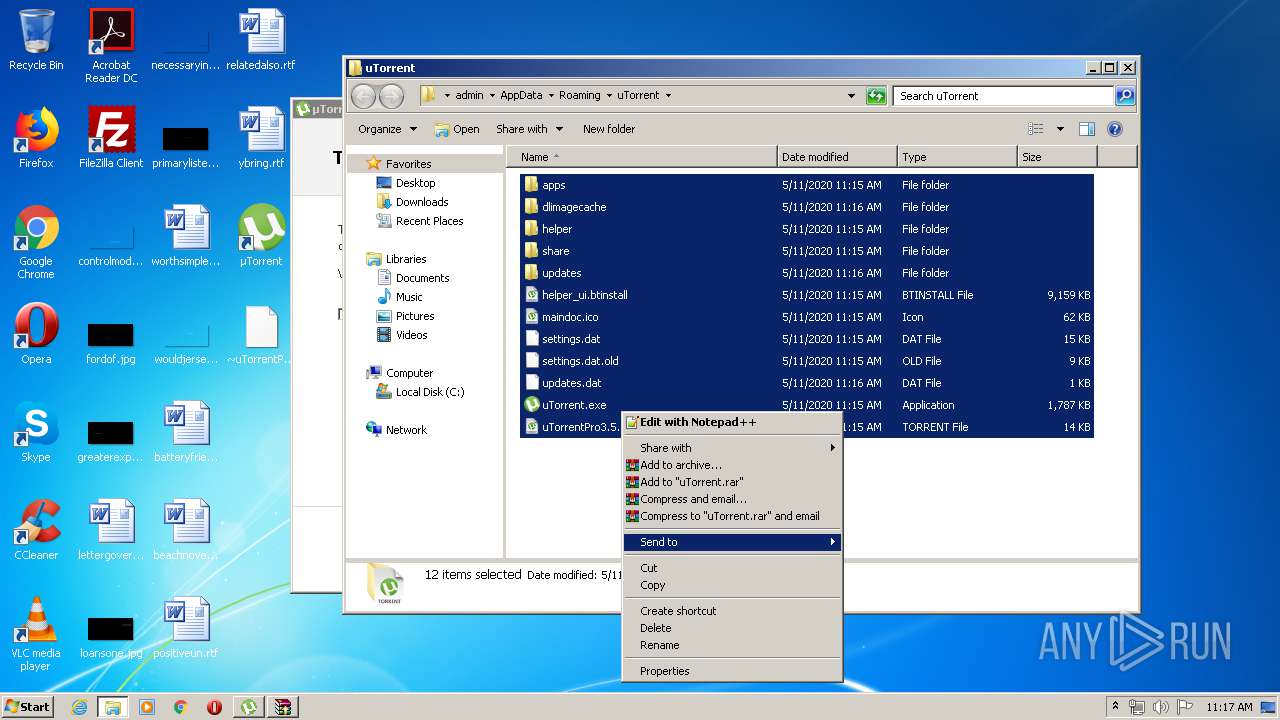Open Firefox desktop shortcut
This screenshot has width=1280, height=720.
36,138
